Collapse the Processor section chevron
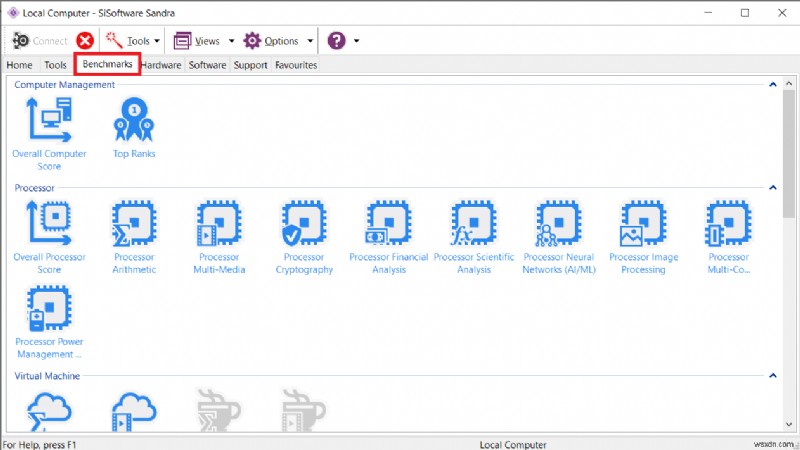 (x=772, y=188)
